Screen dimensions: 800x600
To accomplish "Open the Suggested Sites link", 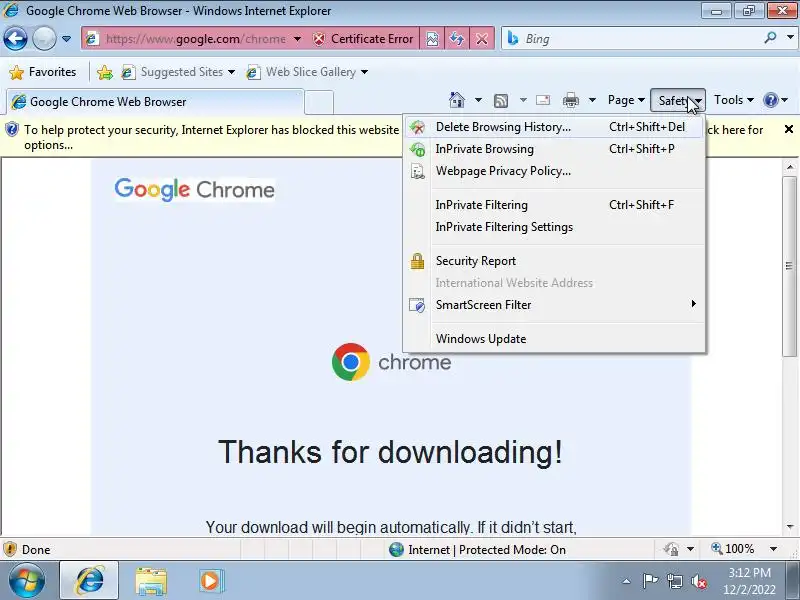I will pyautogui.click(x=178, y=72).
